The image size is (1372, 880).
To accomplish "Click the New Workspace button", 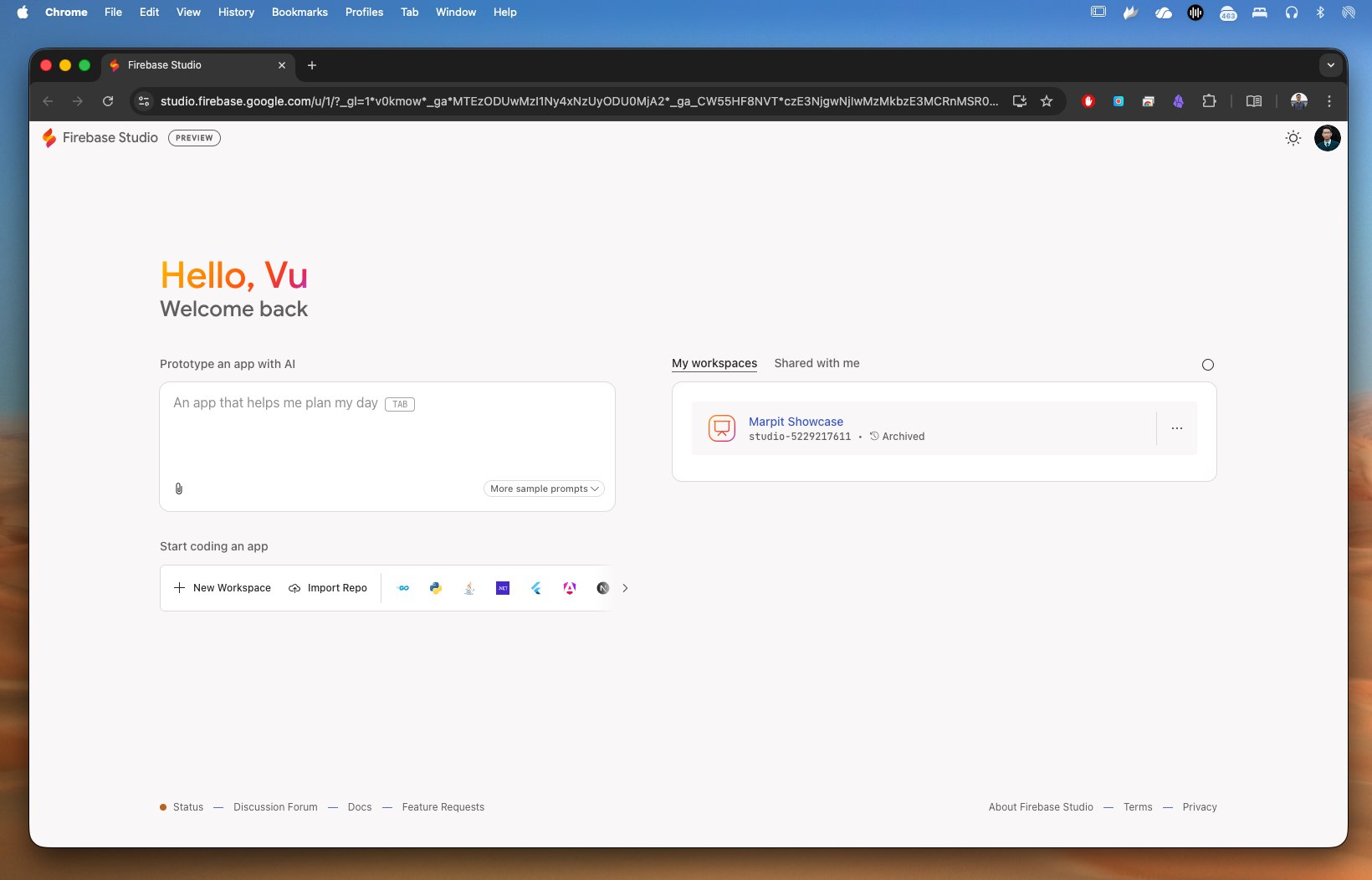I will (x=223, y=588).
